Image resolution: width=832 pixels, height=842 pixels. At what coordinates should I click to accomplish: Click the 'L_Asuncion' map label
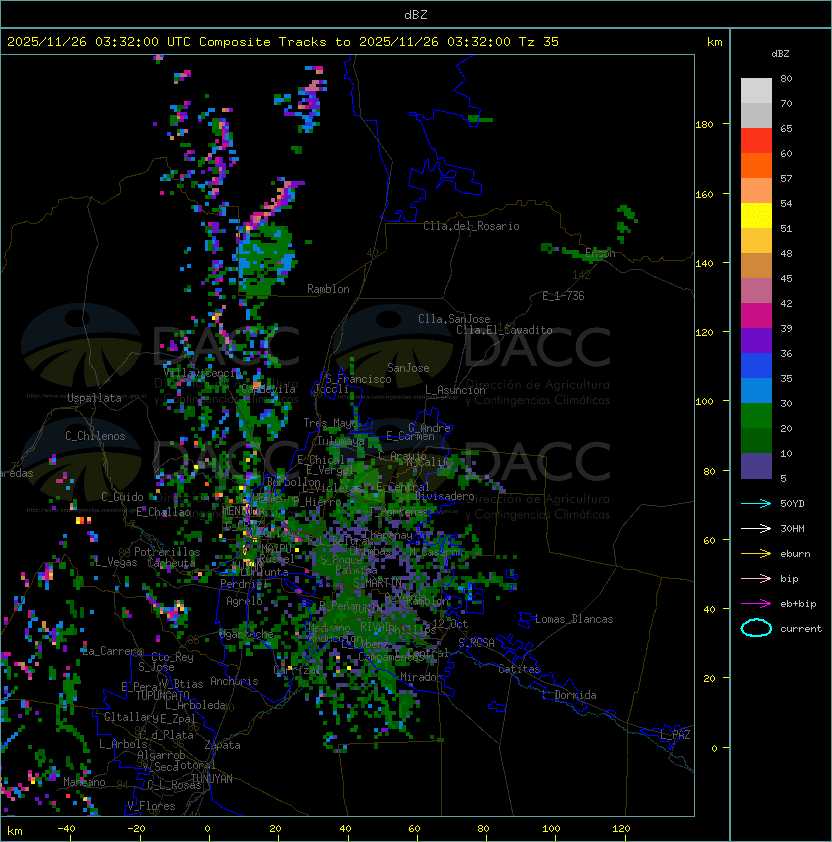point(455,390)
